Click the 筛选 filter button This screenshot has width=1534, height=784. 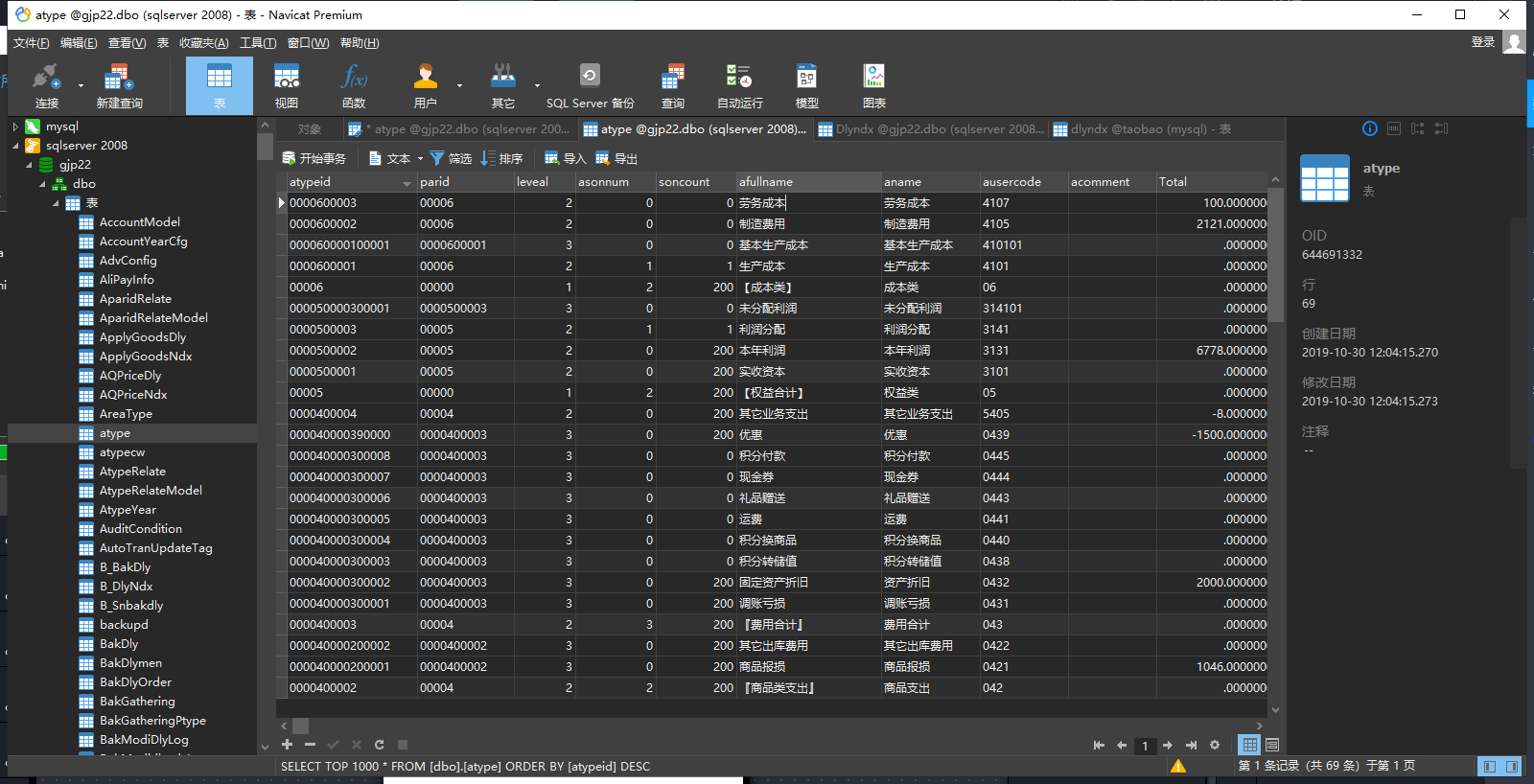click(451, 158)
